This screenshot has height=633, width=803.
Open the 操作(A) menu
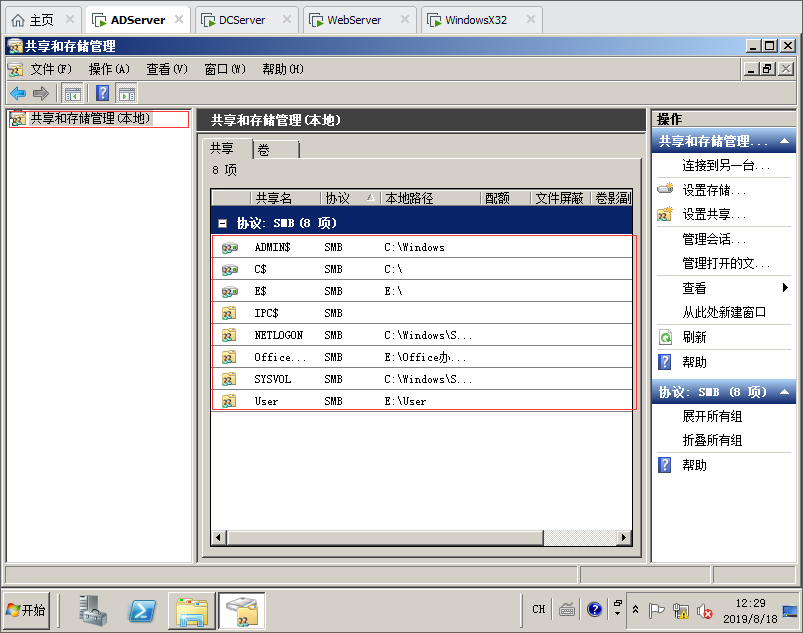pos(109,69)
